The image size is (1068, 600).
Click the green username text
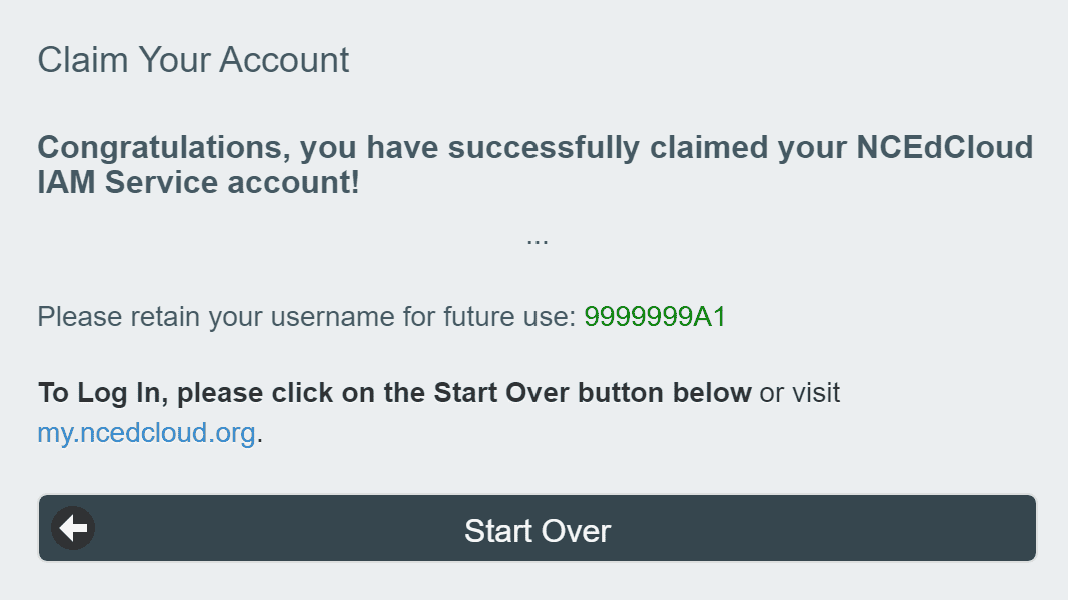click(x=655, y=316)
